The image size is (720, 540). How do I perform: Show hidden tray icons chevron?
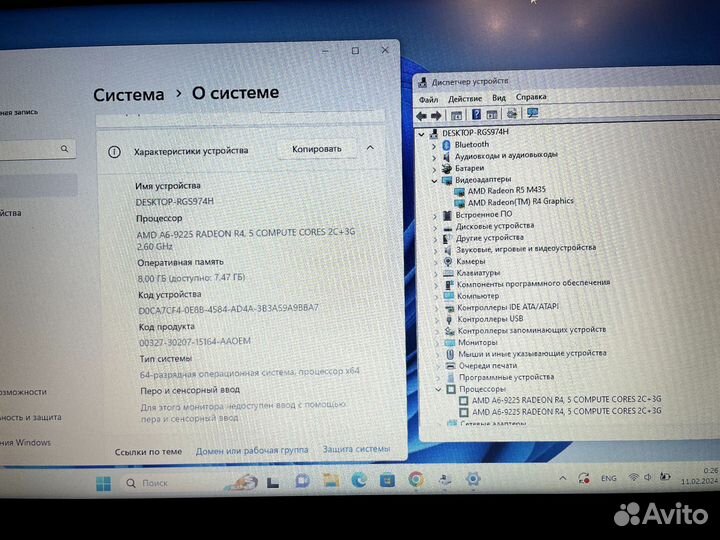[562, 478]
